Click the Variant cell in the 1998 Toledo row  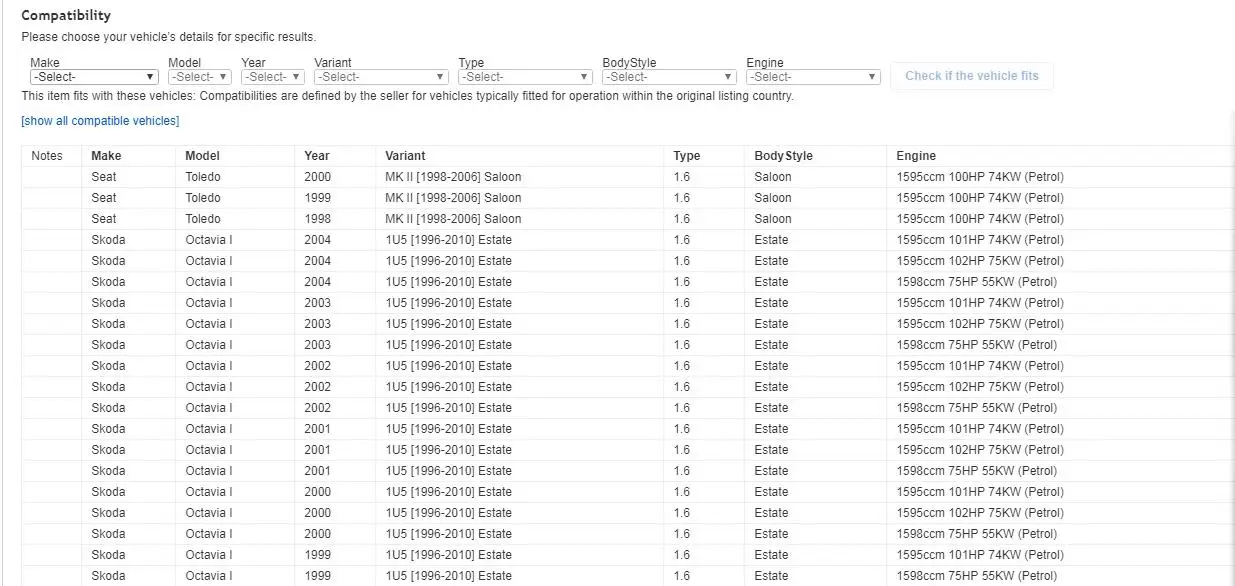[x=453, y=219]
